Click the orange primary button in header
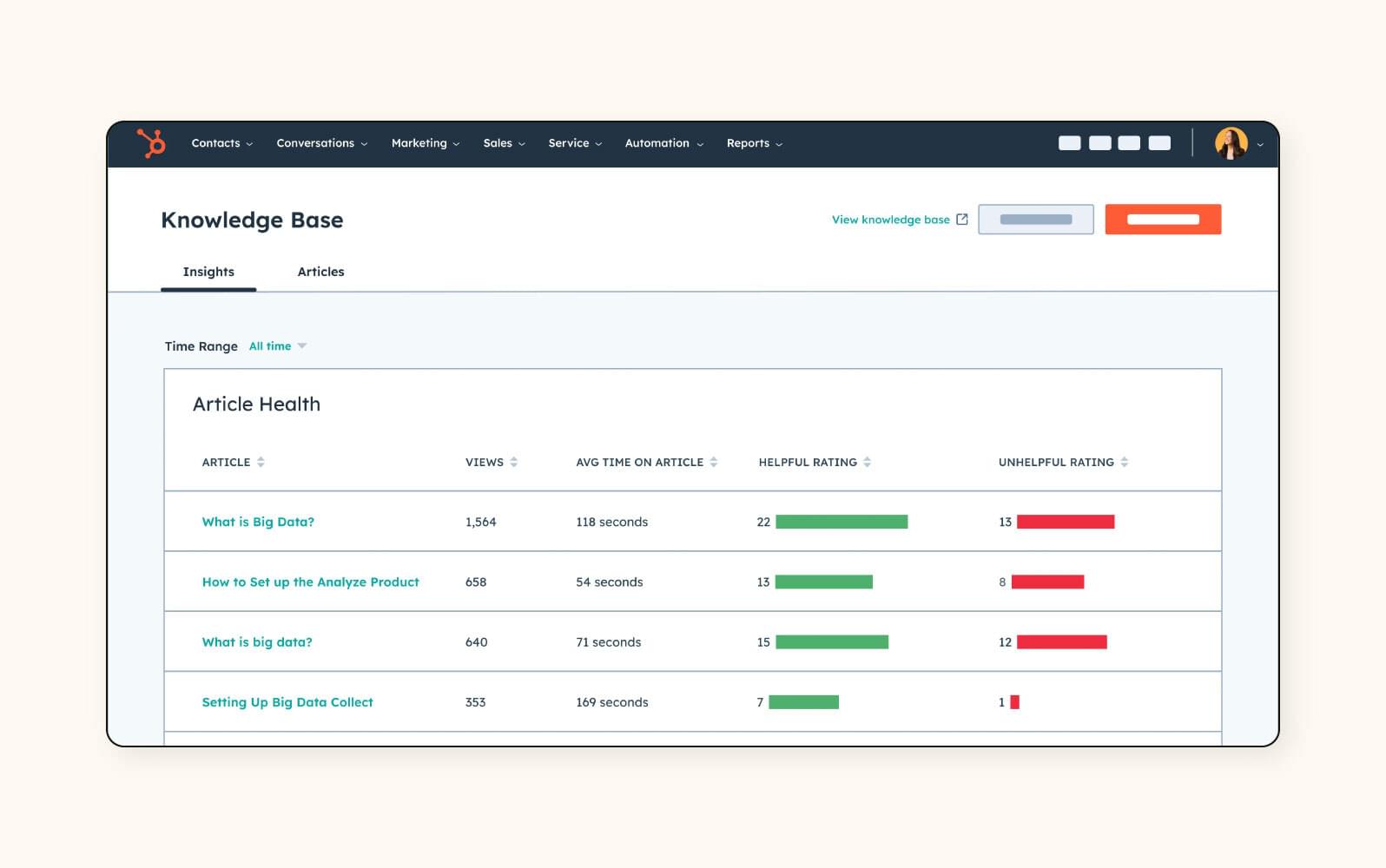Screen dimensions: 1386x868 (x=1163, y=220)
